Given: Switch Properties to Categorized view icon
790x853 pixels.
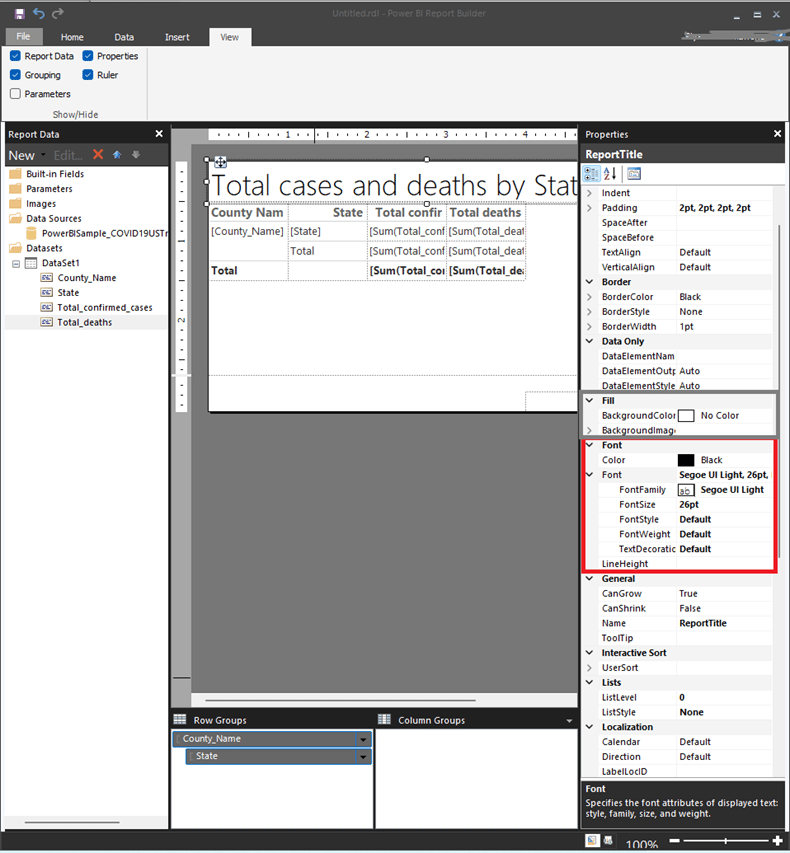Looking at the screenshot, I should point(591,174).
